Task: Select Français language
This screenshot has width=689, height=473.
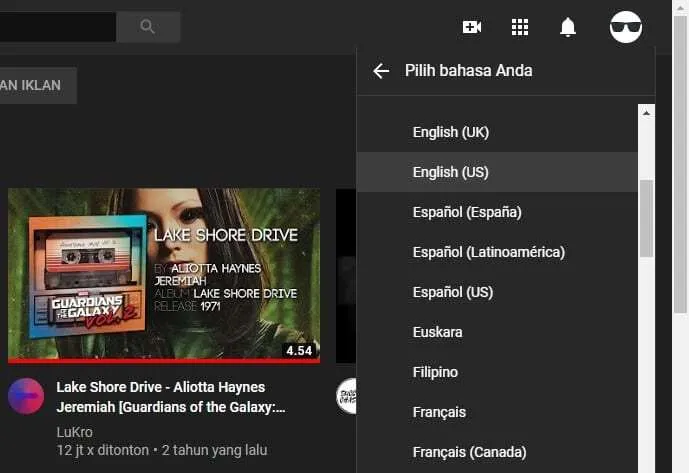Action: point(497,412)
